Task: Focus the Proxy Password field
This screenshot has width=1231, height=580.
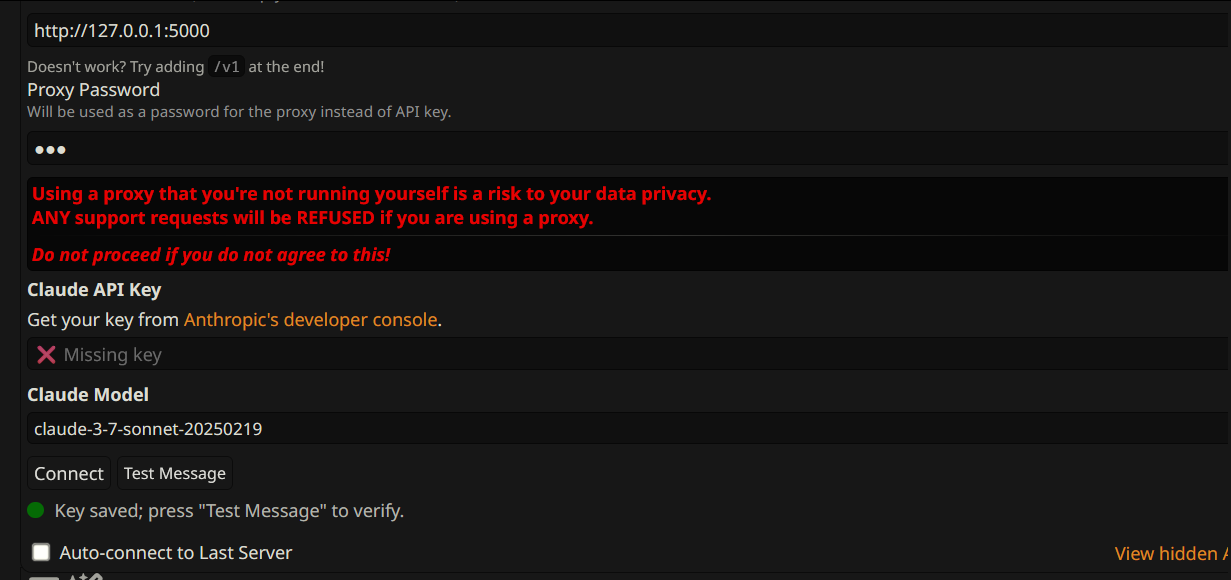Action: [629, 148]
